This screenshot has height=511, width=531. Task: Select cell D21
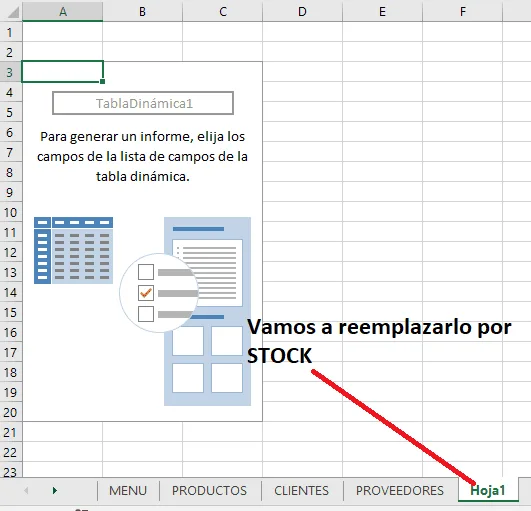pyautogui.click(x=302, y=432)
